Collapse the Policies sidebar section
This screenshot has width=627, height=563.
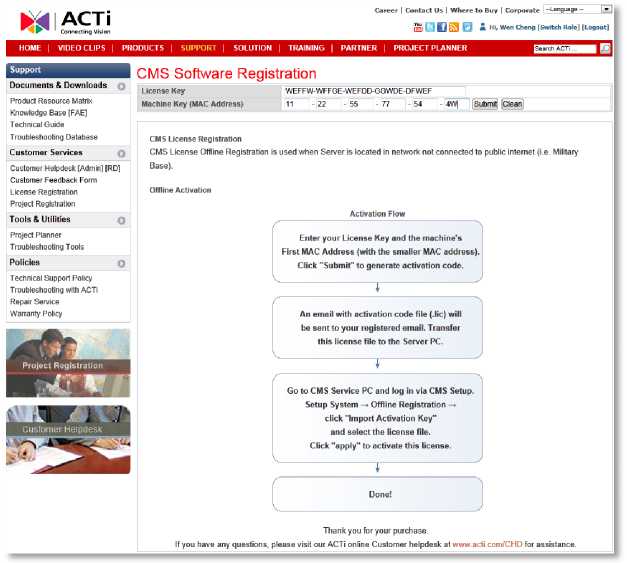click(121, 263)
